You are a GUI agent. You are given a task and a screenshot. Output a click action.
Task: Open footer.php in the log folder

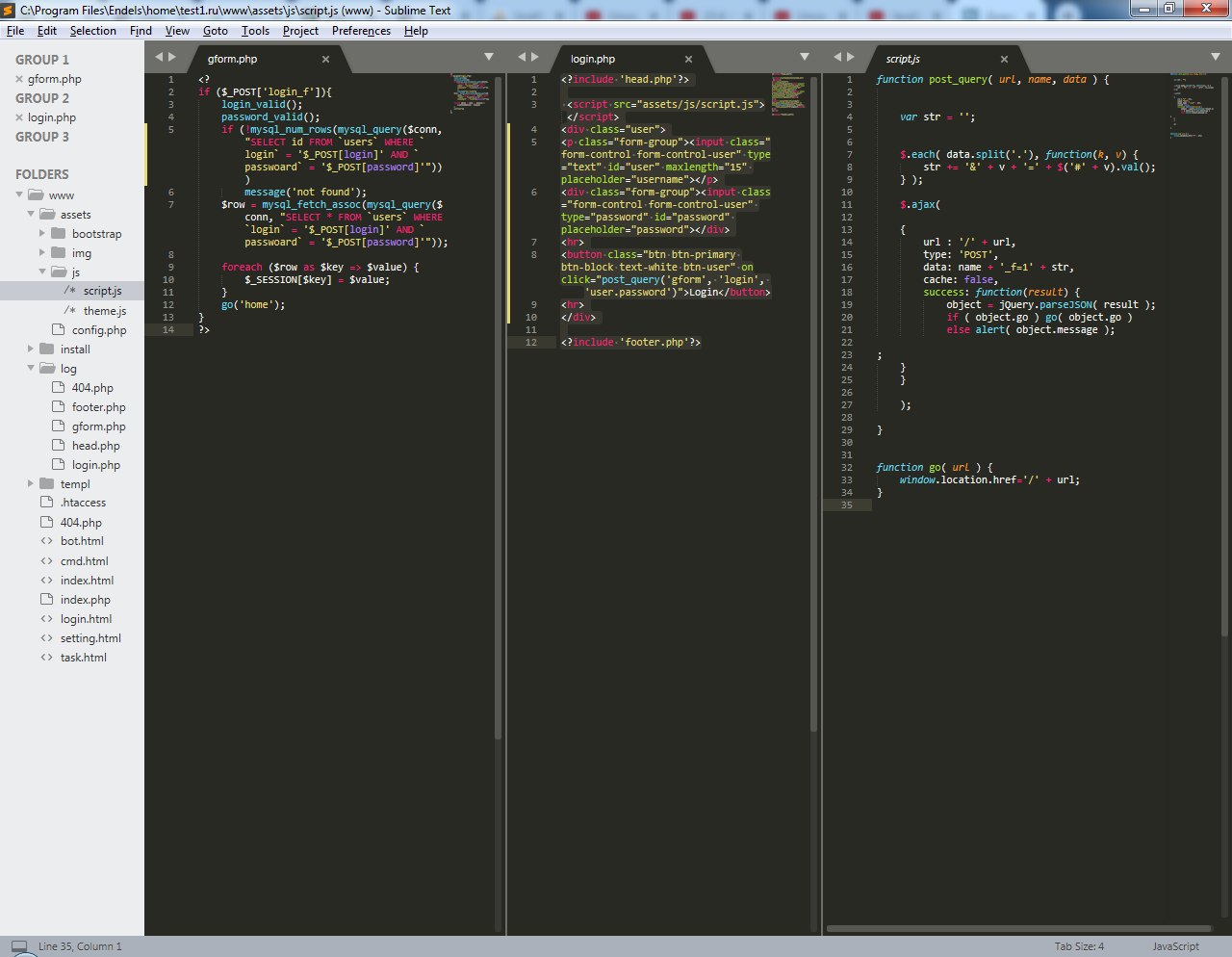click(98, 407)
